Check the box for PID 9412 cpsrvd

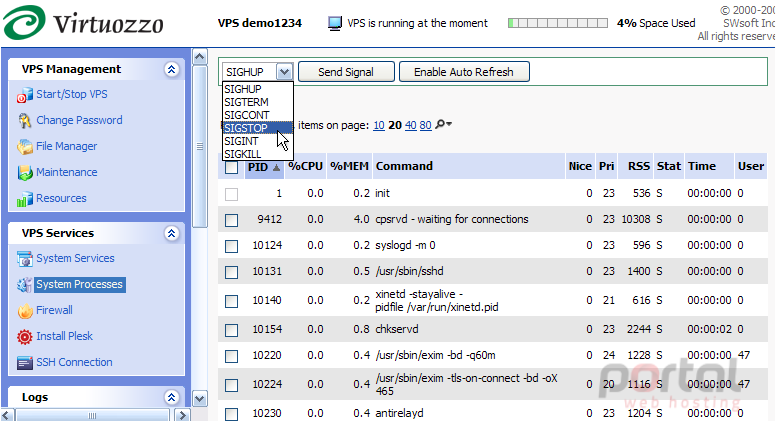(x=231, y=220)
